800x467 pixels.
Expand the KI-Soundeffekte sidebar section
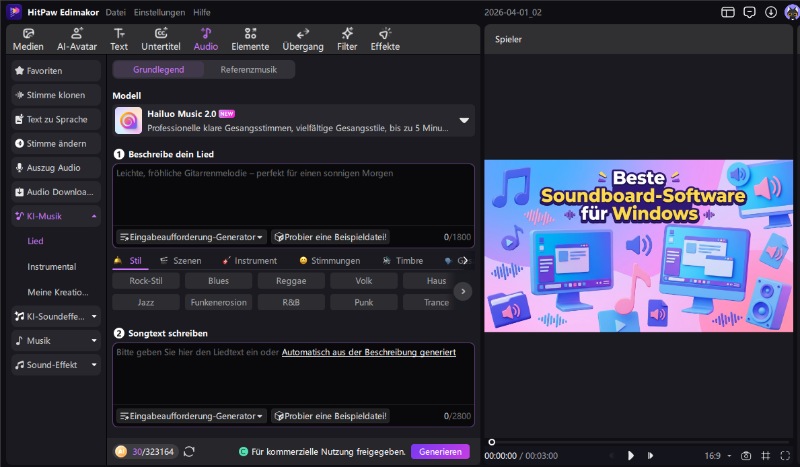point(94,316)
